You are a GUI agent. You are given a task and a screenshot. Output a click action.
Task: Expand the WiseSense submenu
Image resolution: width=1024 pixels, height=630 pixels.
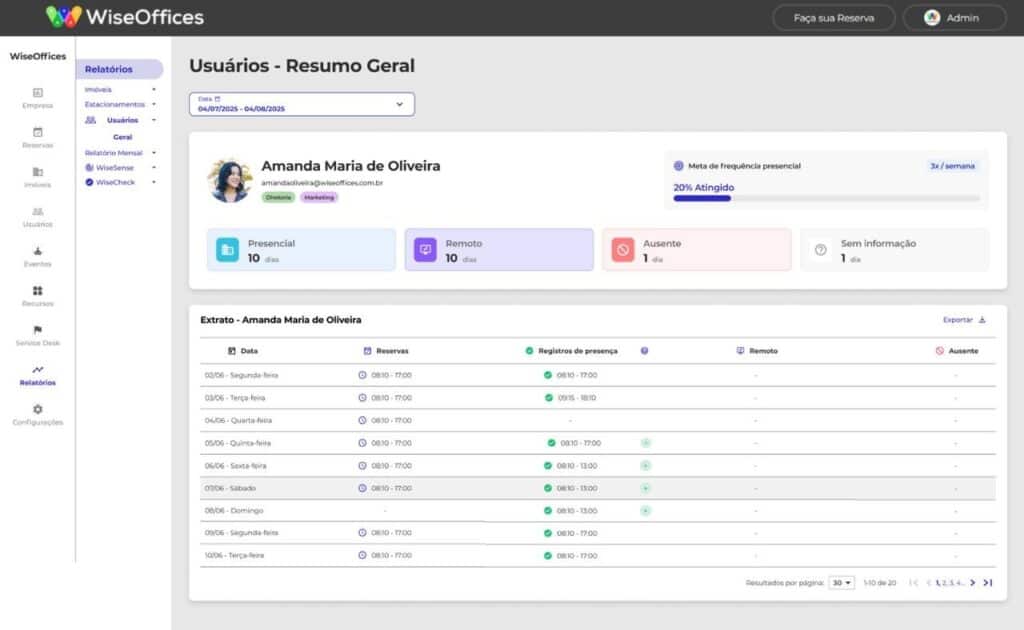click(x=154, y=168)
